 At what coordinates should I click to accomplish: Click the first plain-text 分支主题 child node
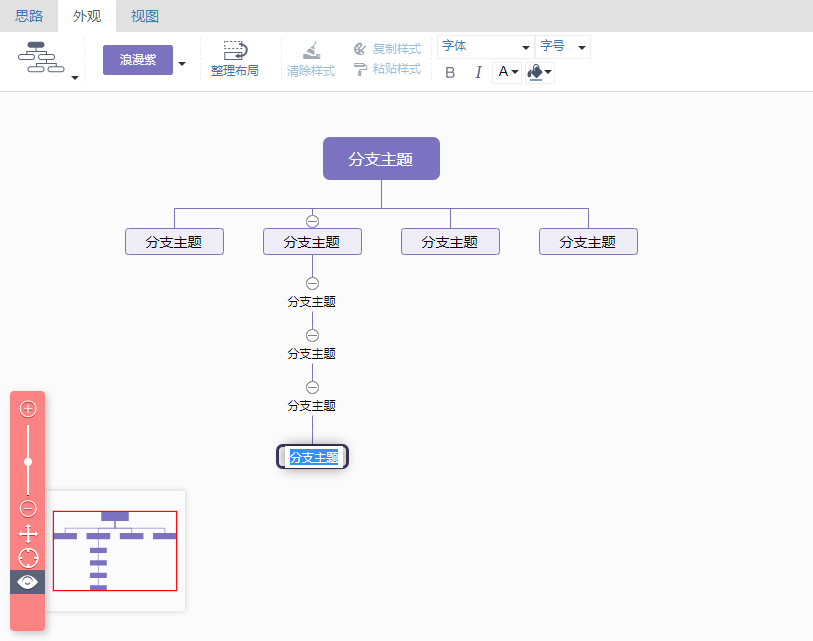(312, 302)
